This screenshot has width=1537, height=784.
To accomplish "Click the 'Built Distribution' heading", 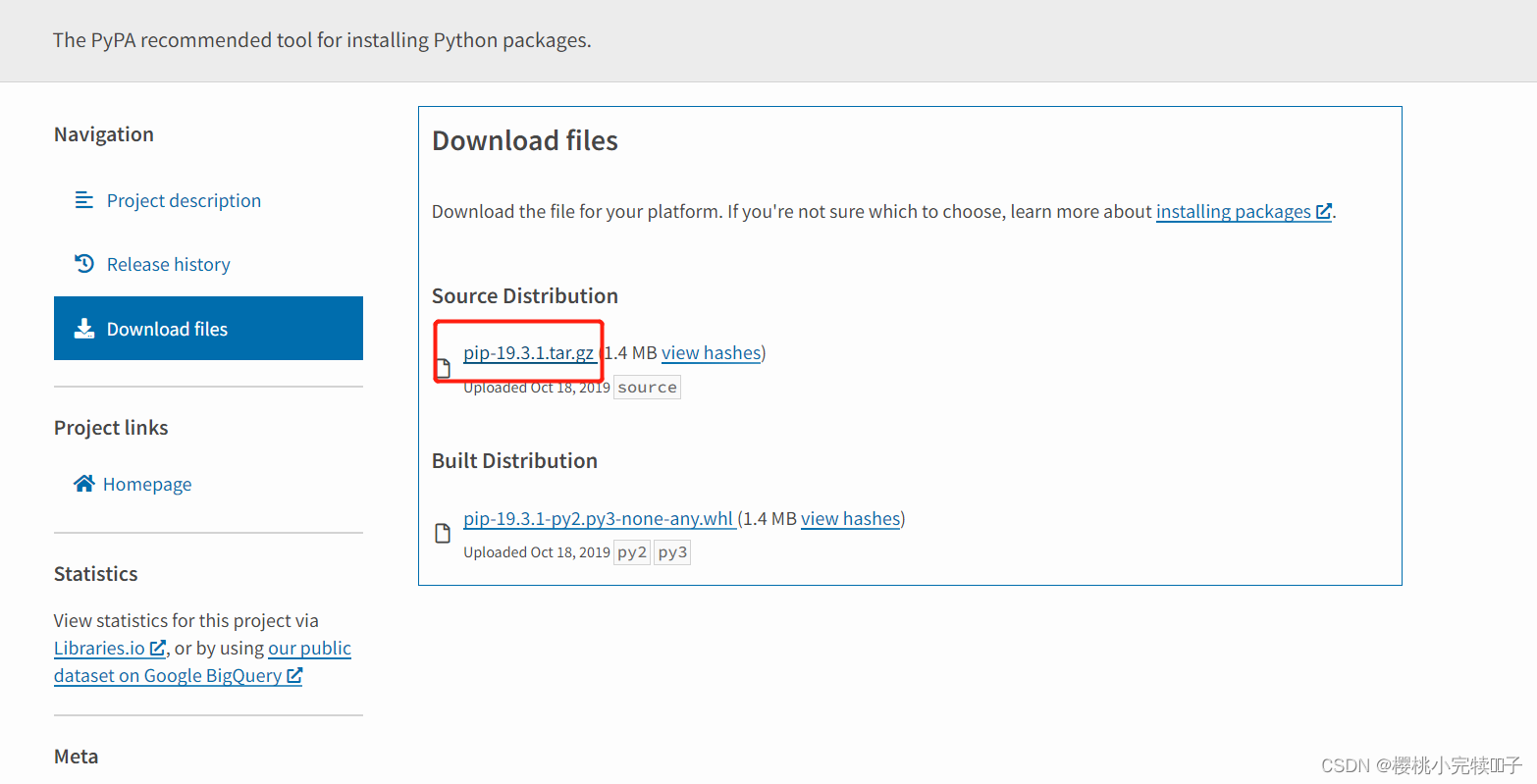I will tap(514, 460).
